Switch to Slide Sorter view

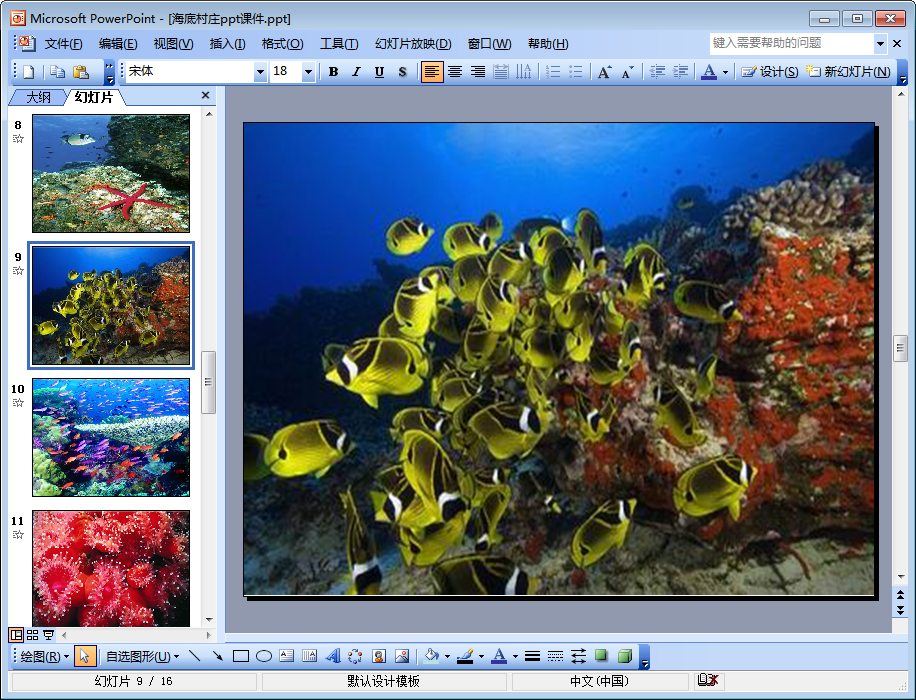click(x=32, y=635)
